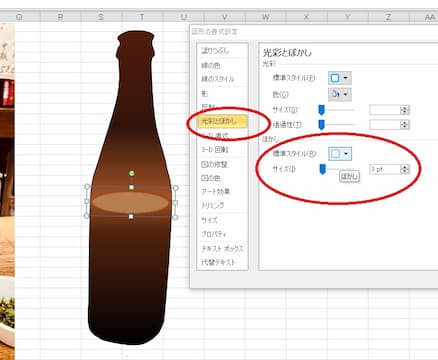
Task: Click the top-left corner handle of the ellipse
Action: pyautogui.click(x=87, y=187)
